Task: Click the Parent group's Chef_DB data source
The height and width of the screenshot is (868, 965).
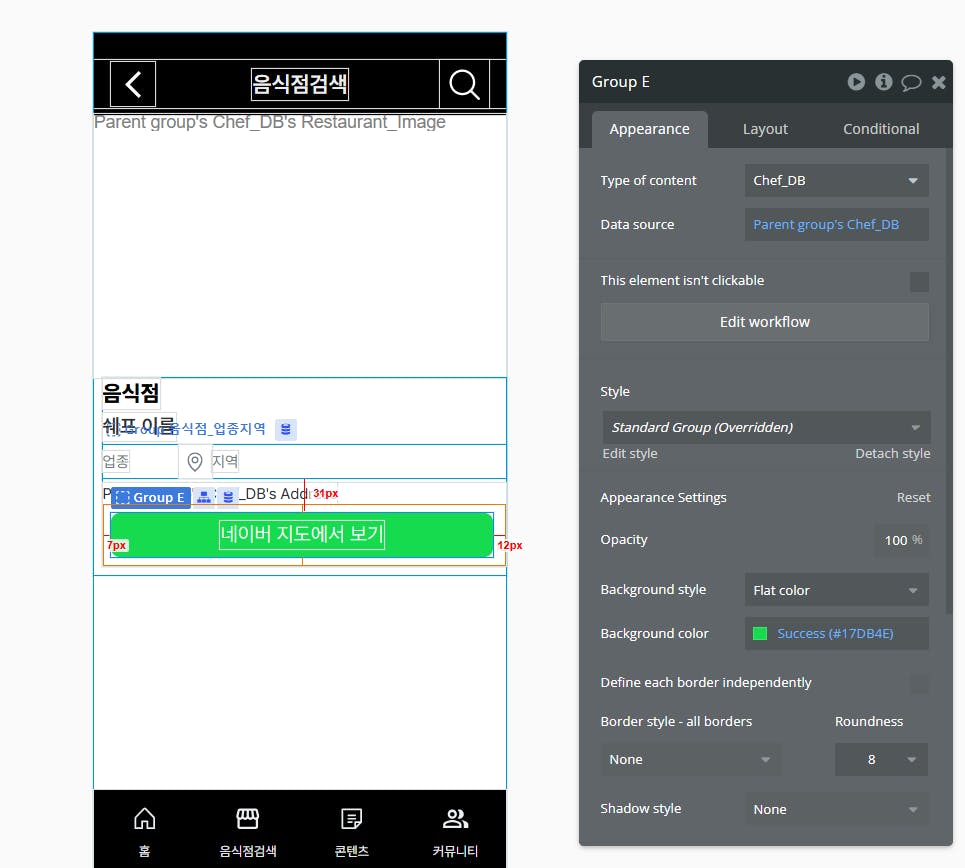Action: [836, 225]
